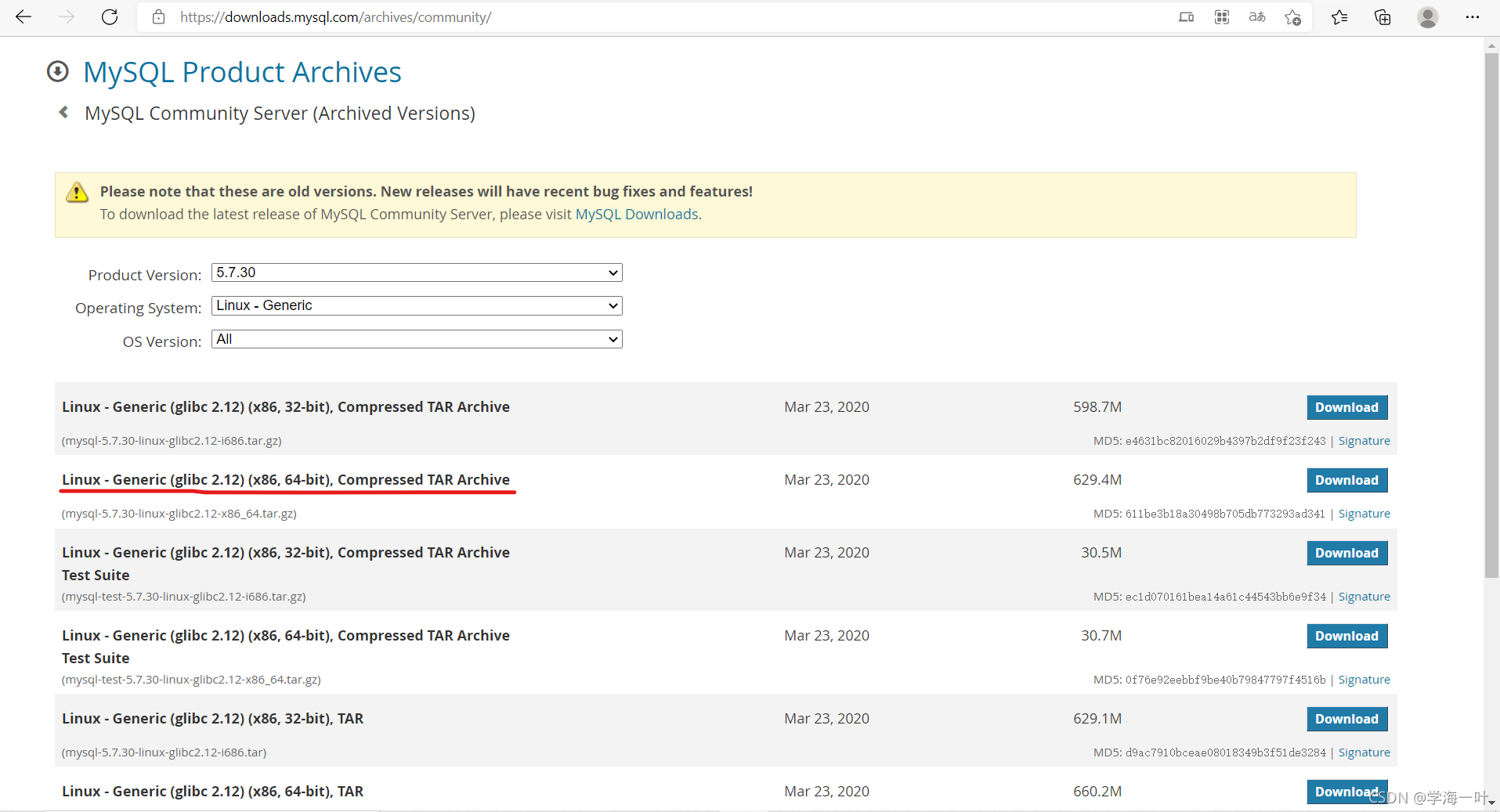The height and width of the screenshot is (812, 1500).
Task: Open the translate page icon
Action: pos(1257,16)
